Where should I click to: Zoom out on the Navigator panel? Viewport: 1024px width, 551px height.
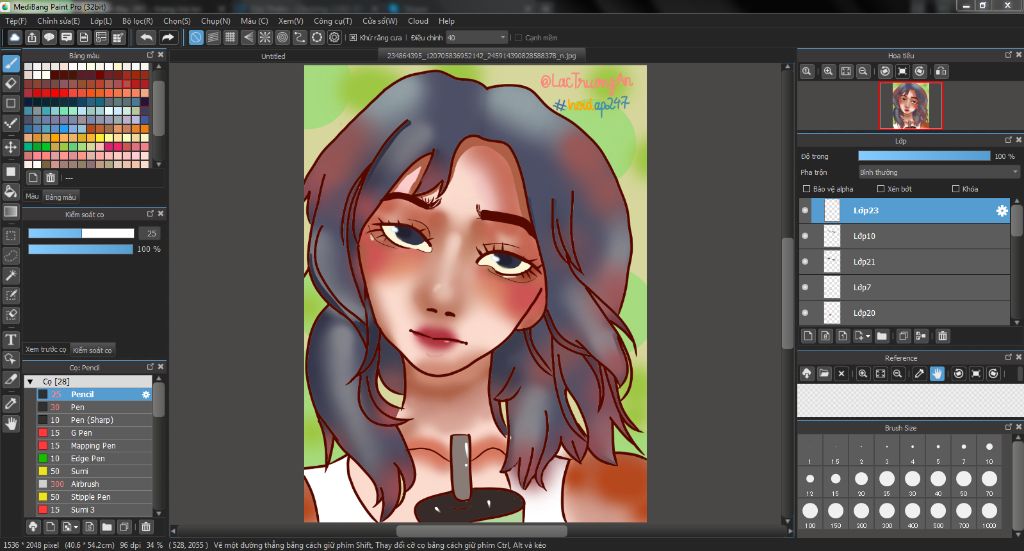pos(863,71)
